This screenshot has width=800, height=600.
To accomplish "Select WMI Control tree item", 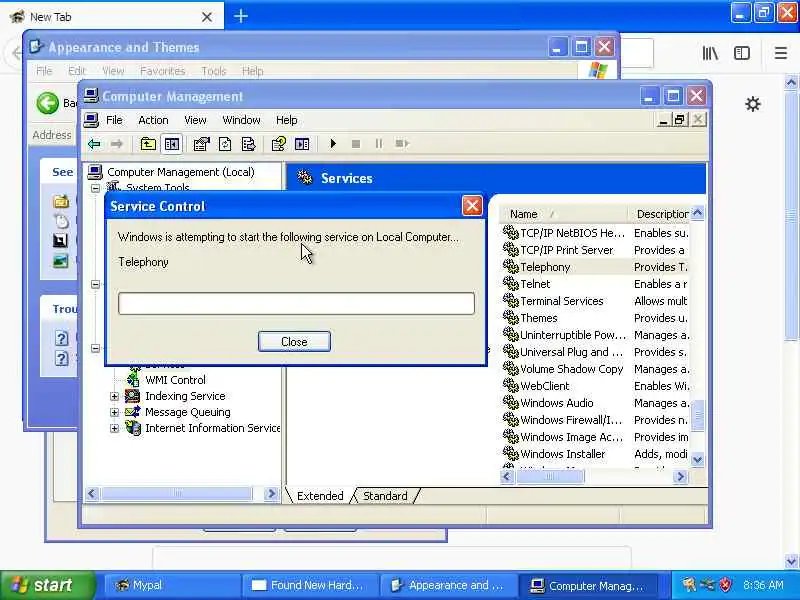I will pyautogui.click(x=175, y=380).
